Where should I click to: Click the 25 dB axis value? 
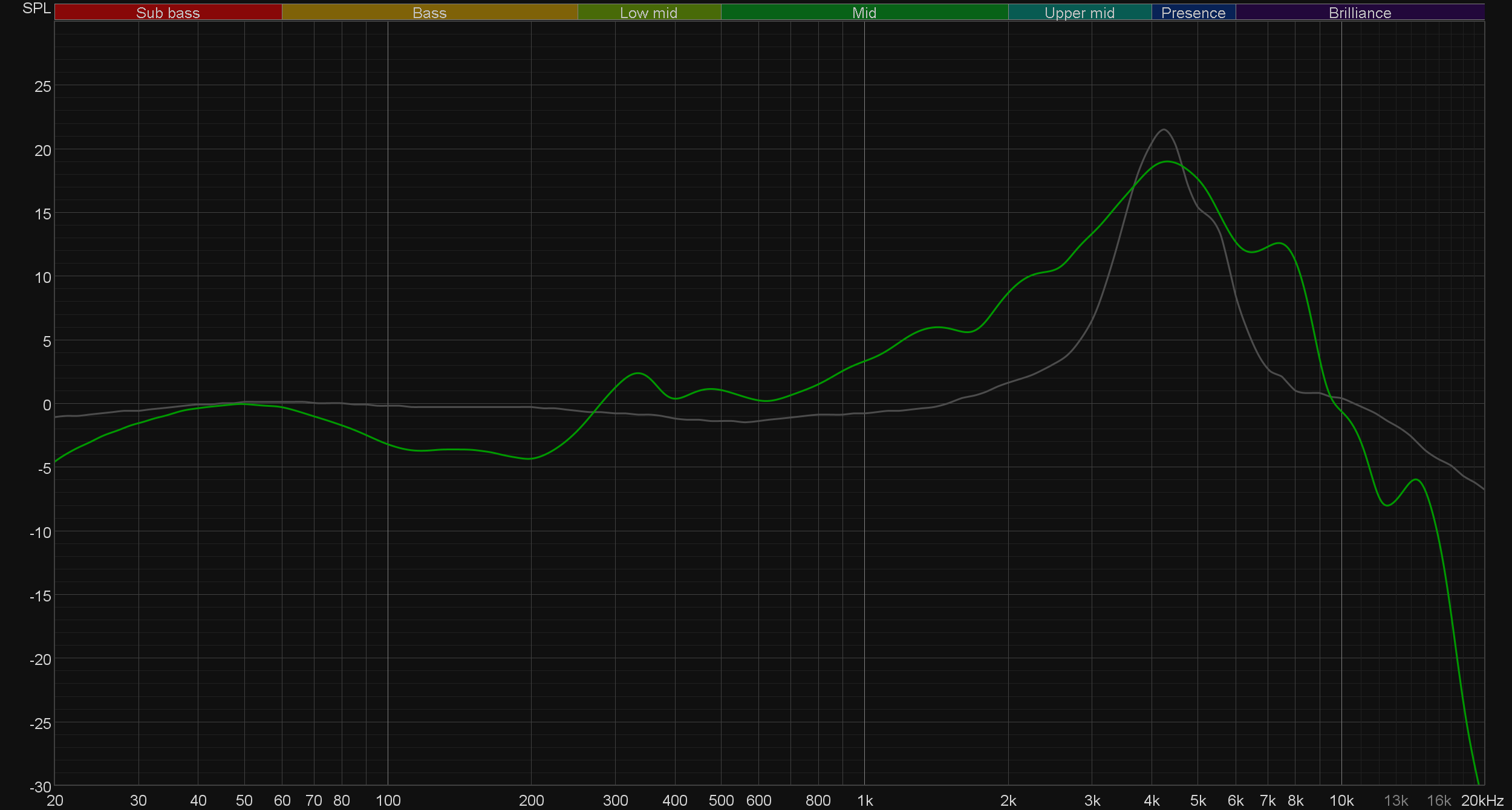pos(43,86)
